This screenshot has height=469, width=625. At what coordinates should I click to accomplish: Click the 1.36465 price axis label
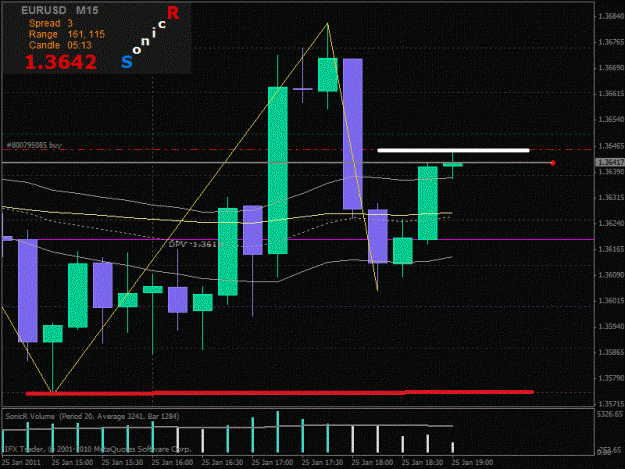611,146
